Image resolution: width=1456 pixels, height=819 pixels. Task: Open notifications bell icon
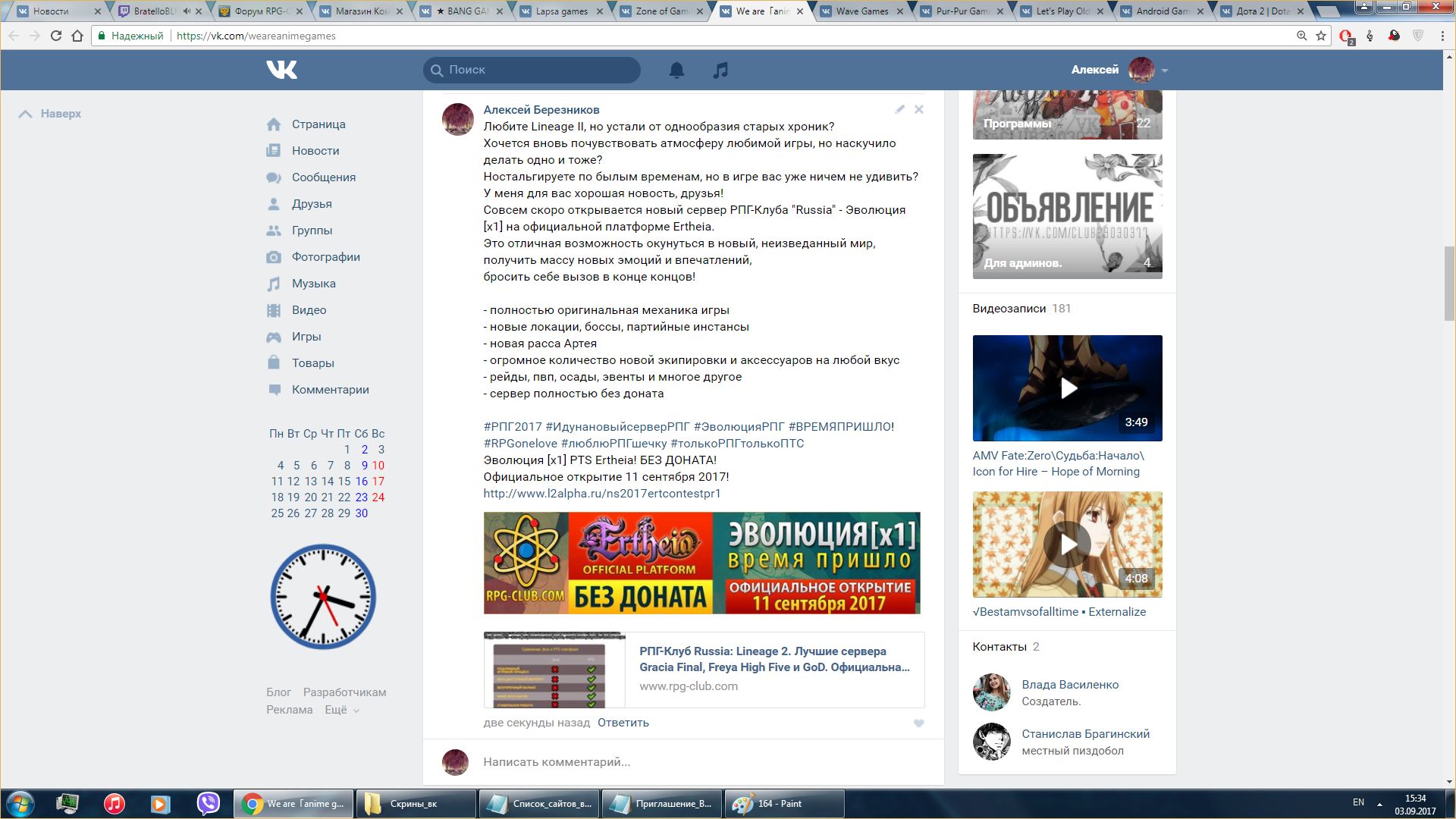click(x=676, y=70)
